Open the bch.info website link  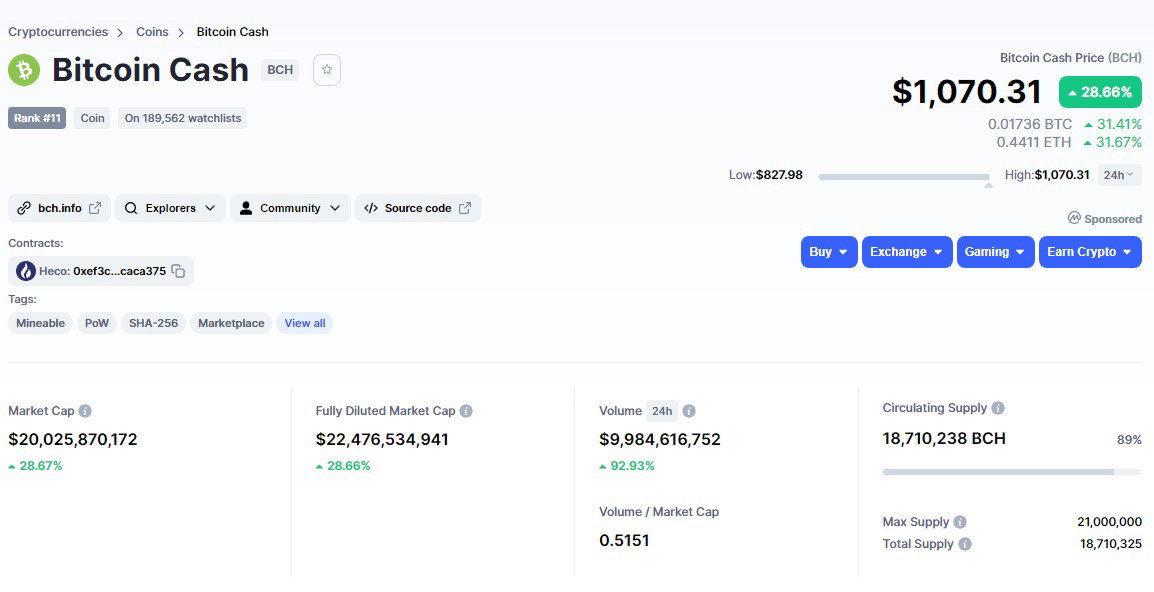click(x=60, y=208)
